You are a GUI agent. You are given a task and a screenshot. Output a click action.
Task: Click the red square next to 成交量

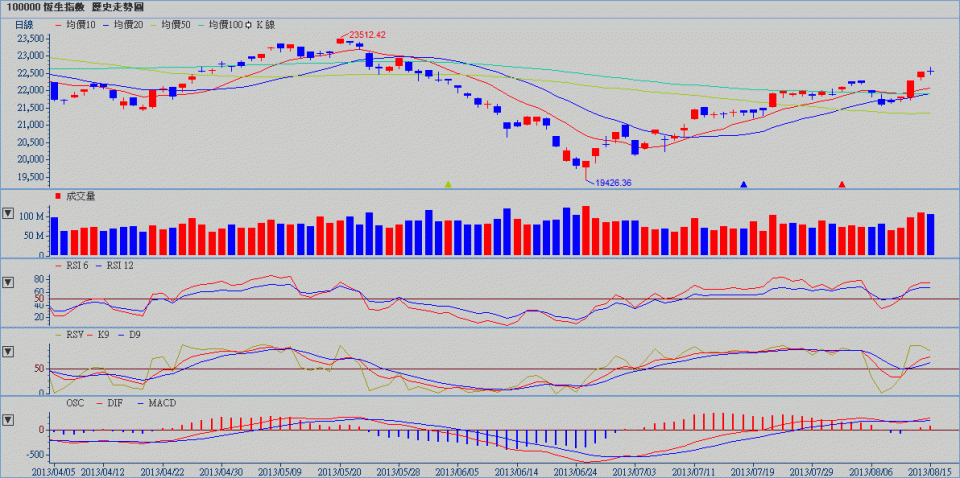[x=58, y=196]
